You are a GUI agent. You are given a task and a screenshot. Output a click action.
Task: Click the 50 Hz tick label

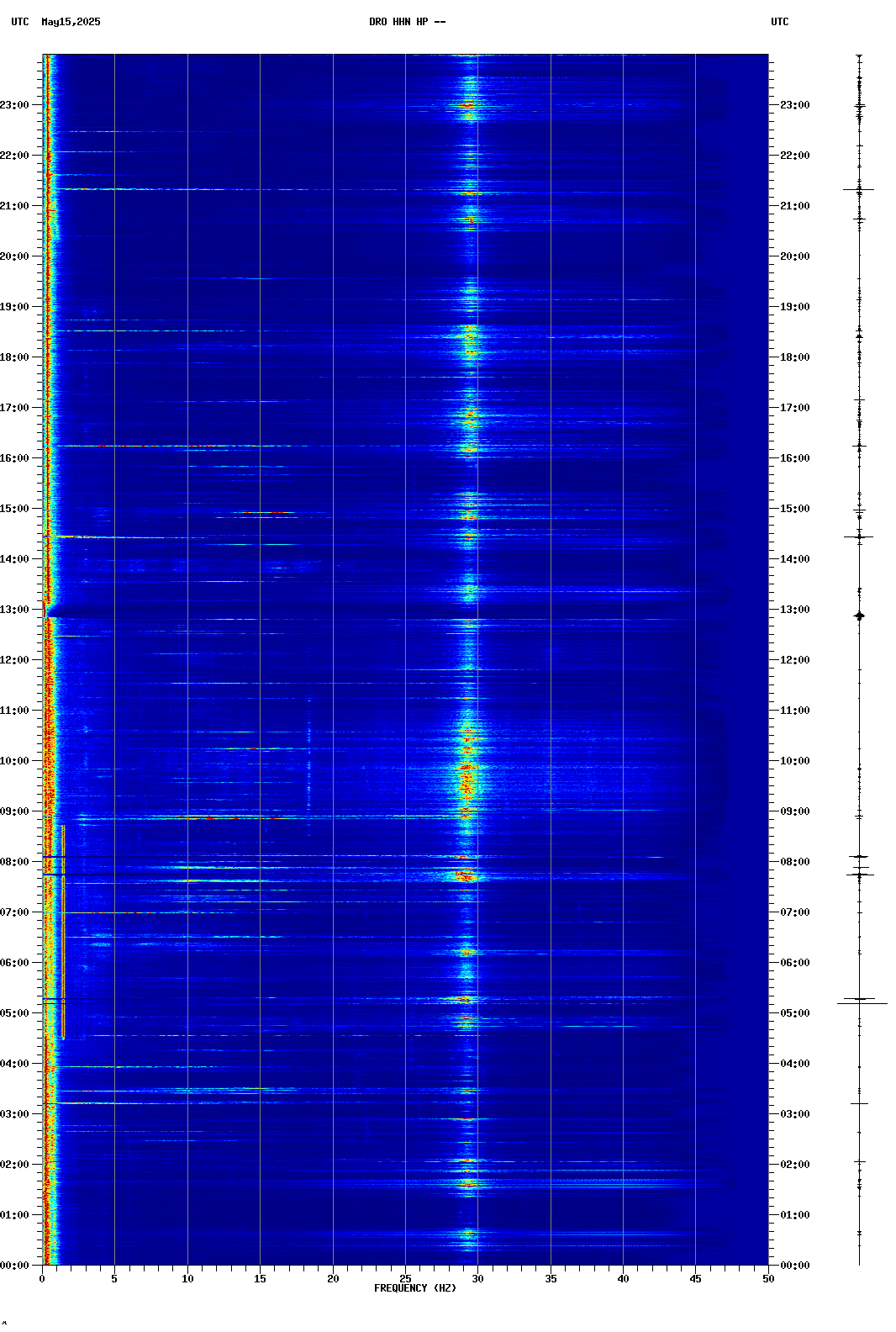(x=768, y=1279)
